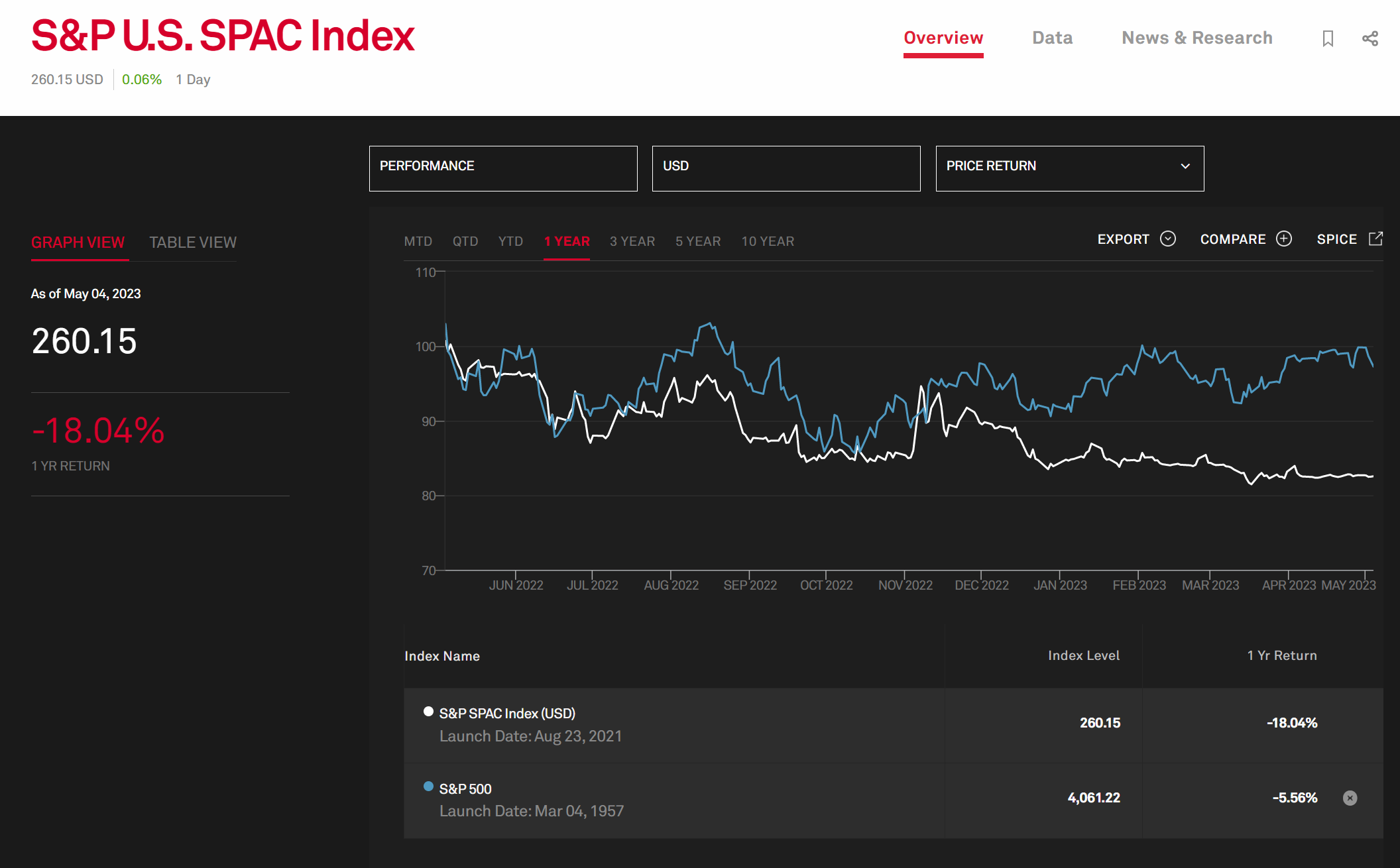Click the white S&P SPAC Index legend dot
This screenshot has height=868, width=1400.
click(428, 712)
